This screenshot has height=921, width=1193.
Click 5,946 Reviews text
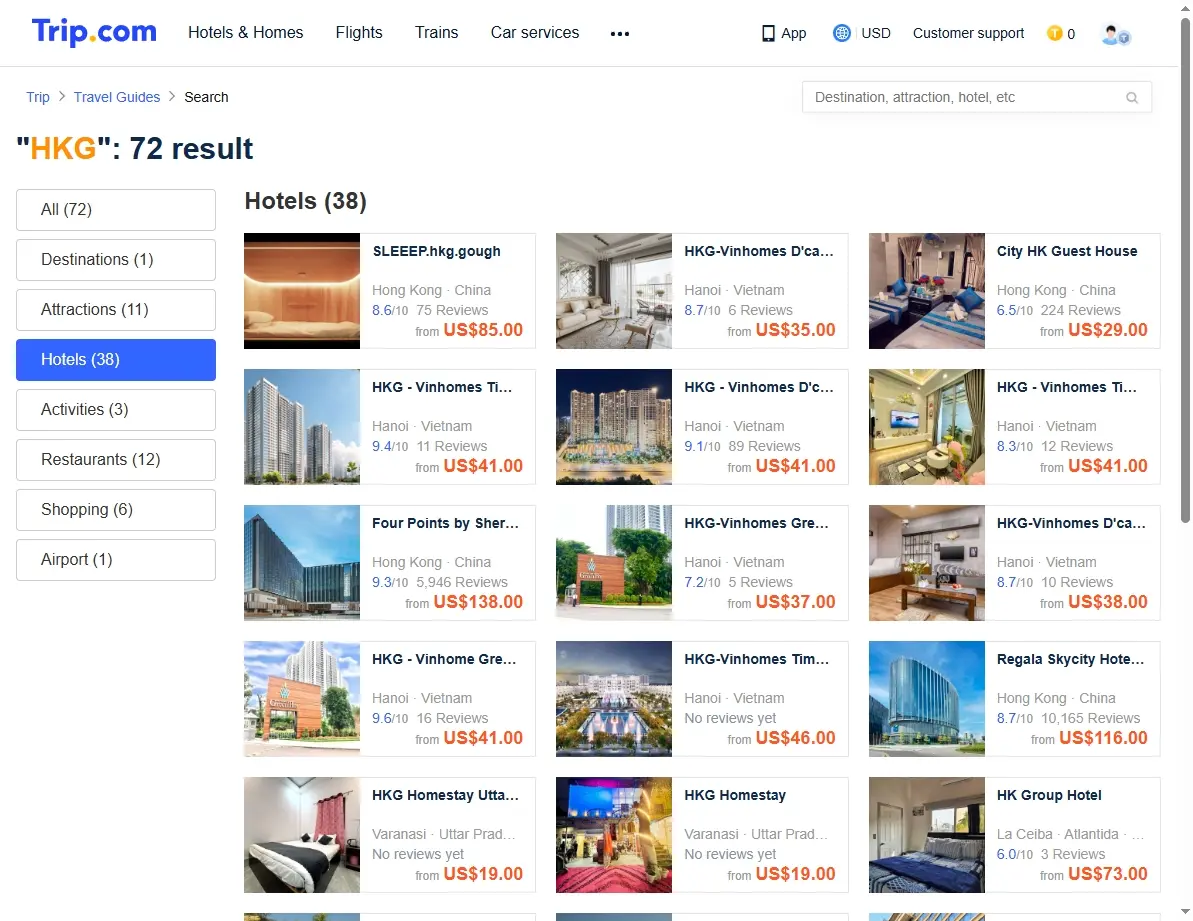click(x=462, y=583)
